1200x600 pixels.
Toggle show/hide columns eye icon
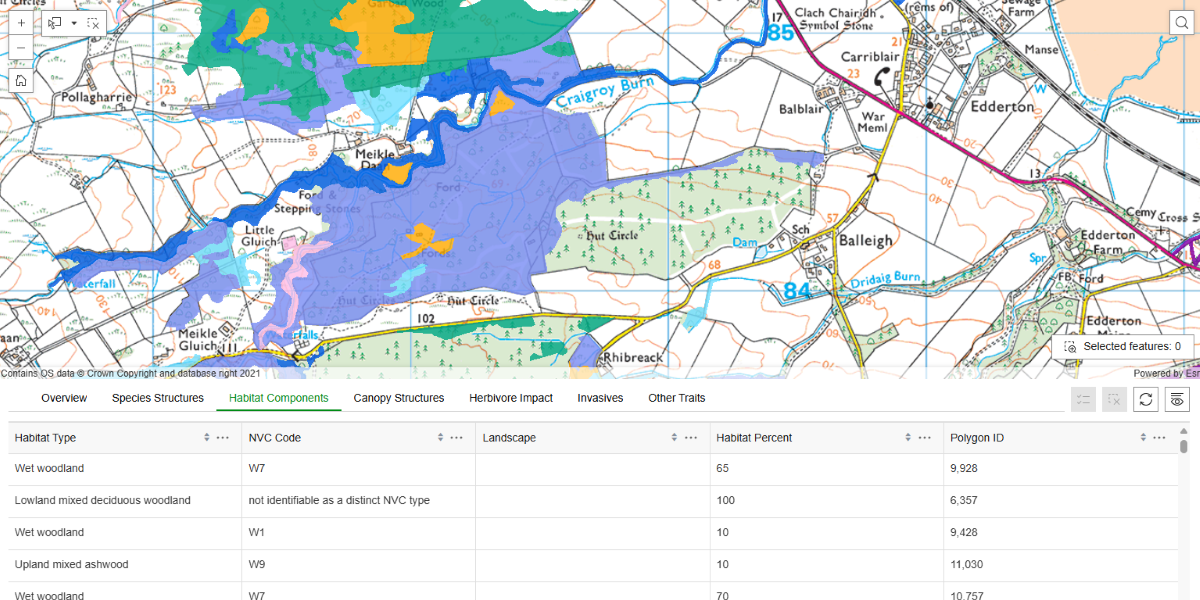point(1177,399)
